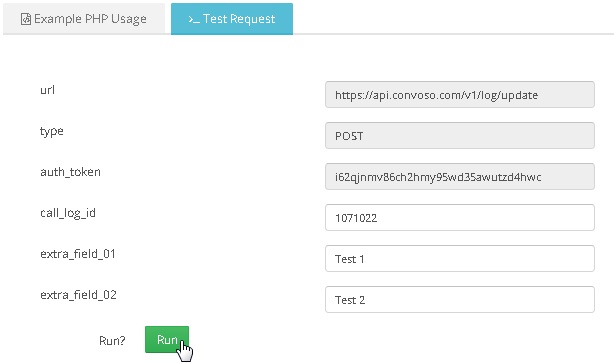Viewport: 614px width, 363px height.
Task: Click the extra_field_01 label
Action: 78,254
